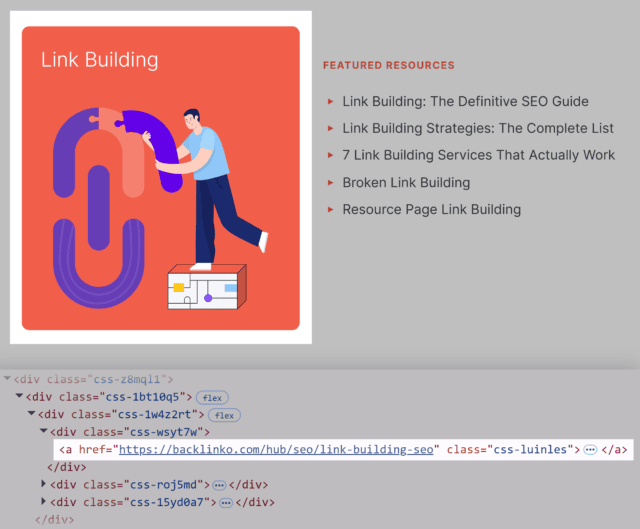Collapse the css-wsyt7w div node
640x529 pixels.
tap(44, 432)
